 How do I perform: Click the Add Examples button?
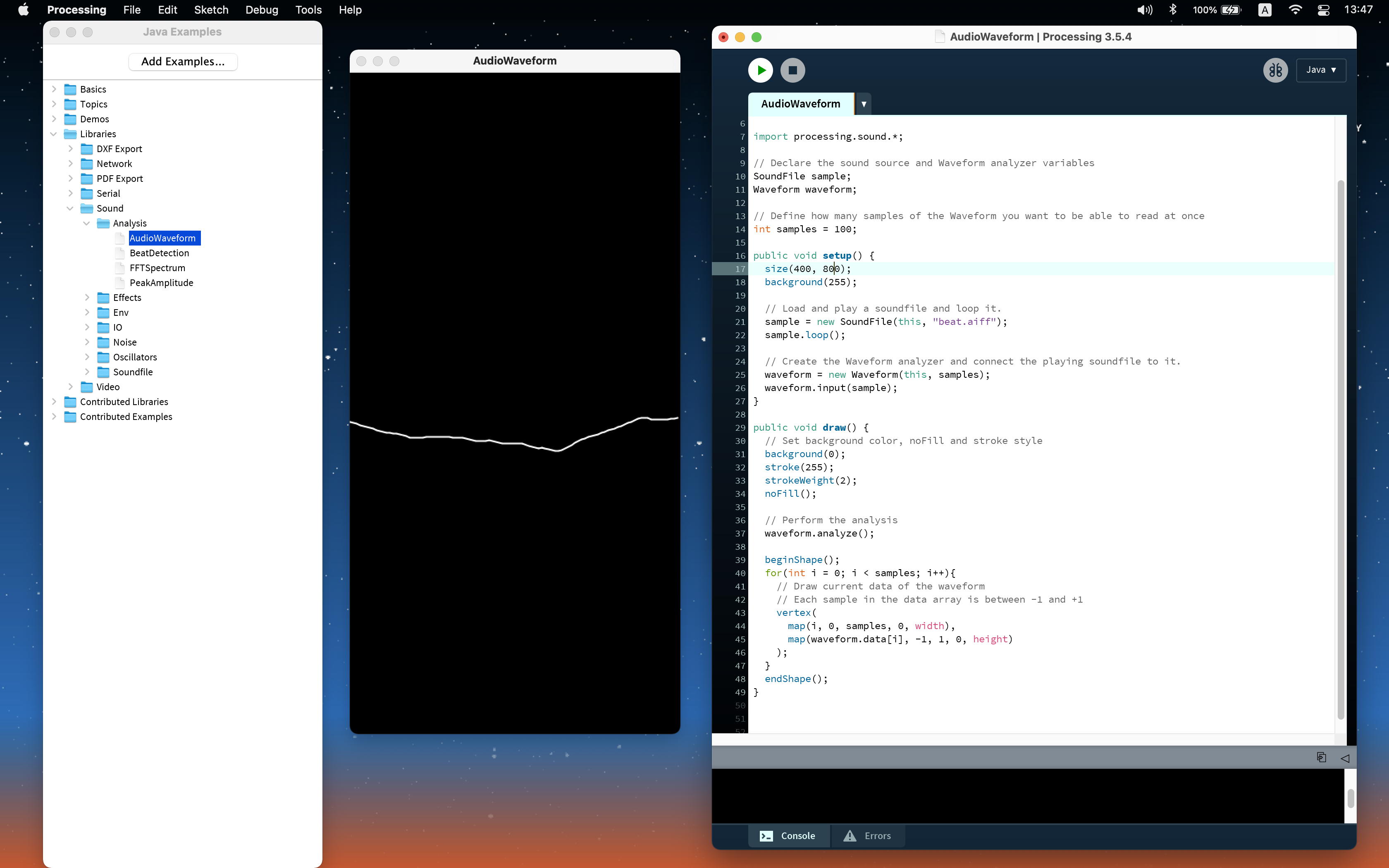(183, 62)
